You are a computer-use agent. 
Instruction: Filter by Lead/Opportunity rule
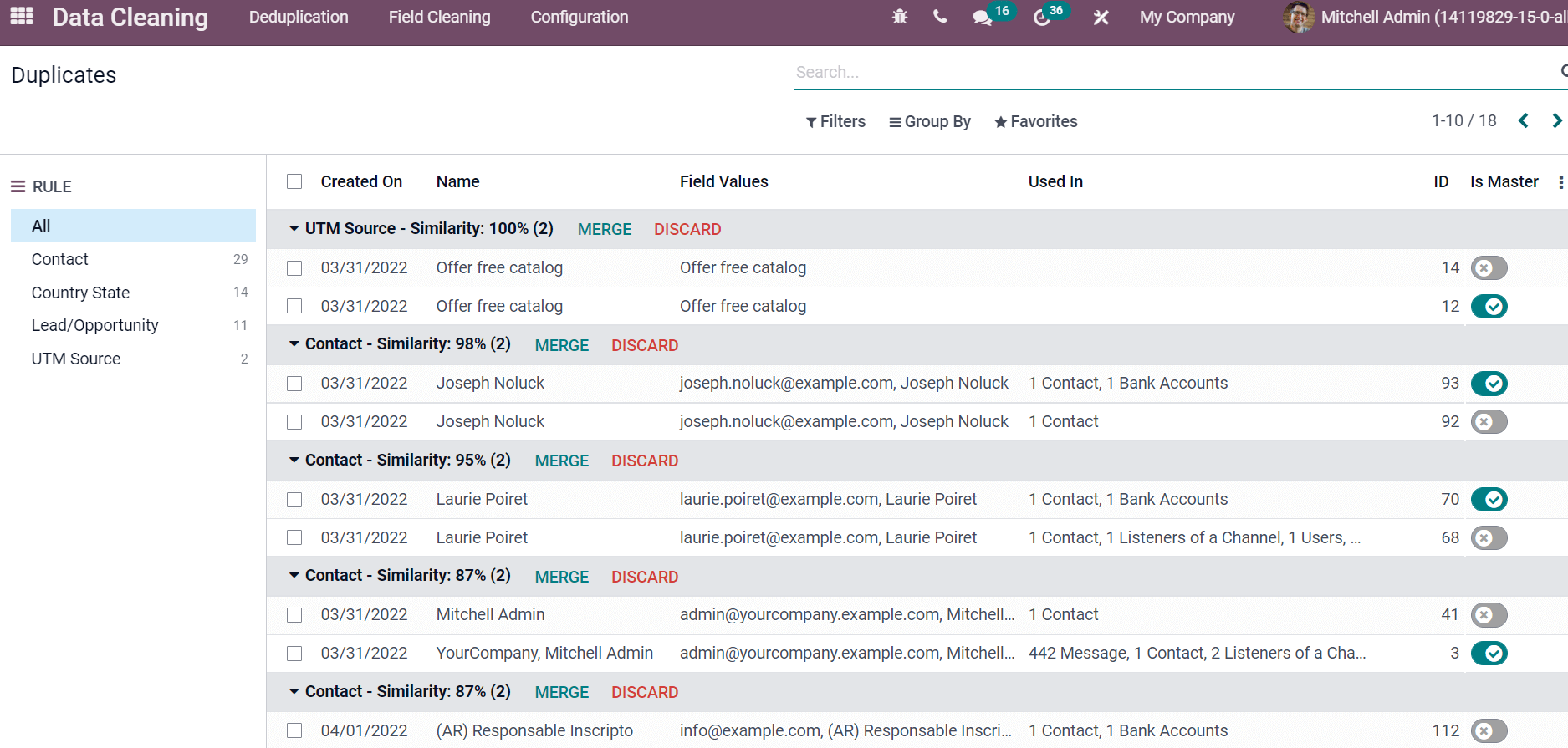point(133,325)
